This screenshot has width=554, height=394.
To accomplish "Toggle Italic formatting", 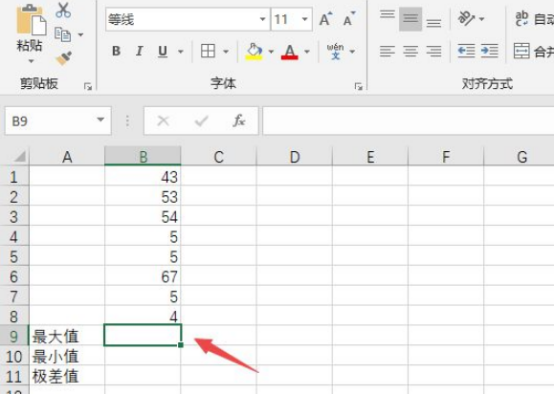I will (x=139, y=51).
